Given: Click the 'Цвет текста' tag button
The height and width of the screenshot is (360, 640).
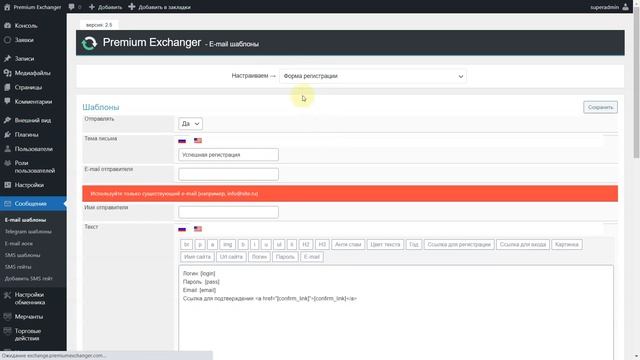Looking at the screenshot, I should coord(385,244).
